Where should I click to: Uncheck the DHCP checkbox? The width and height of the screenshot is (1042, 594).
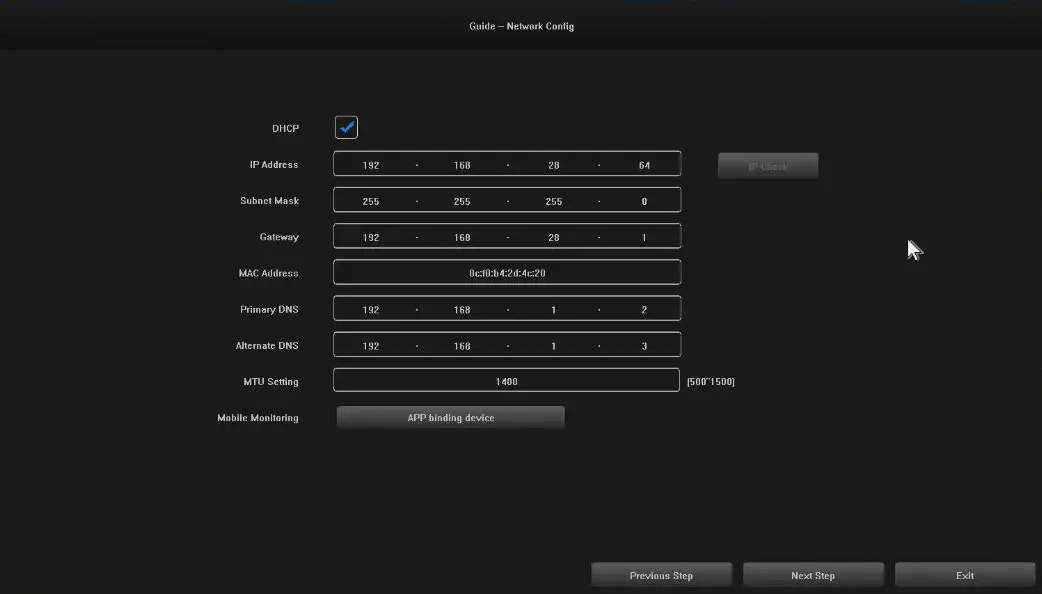346,128
